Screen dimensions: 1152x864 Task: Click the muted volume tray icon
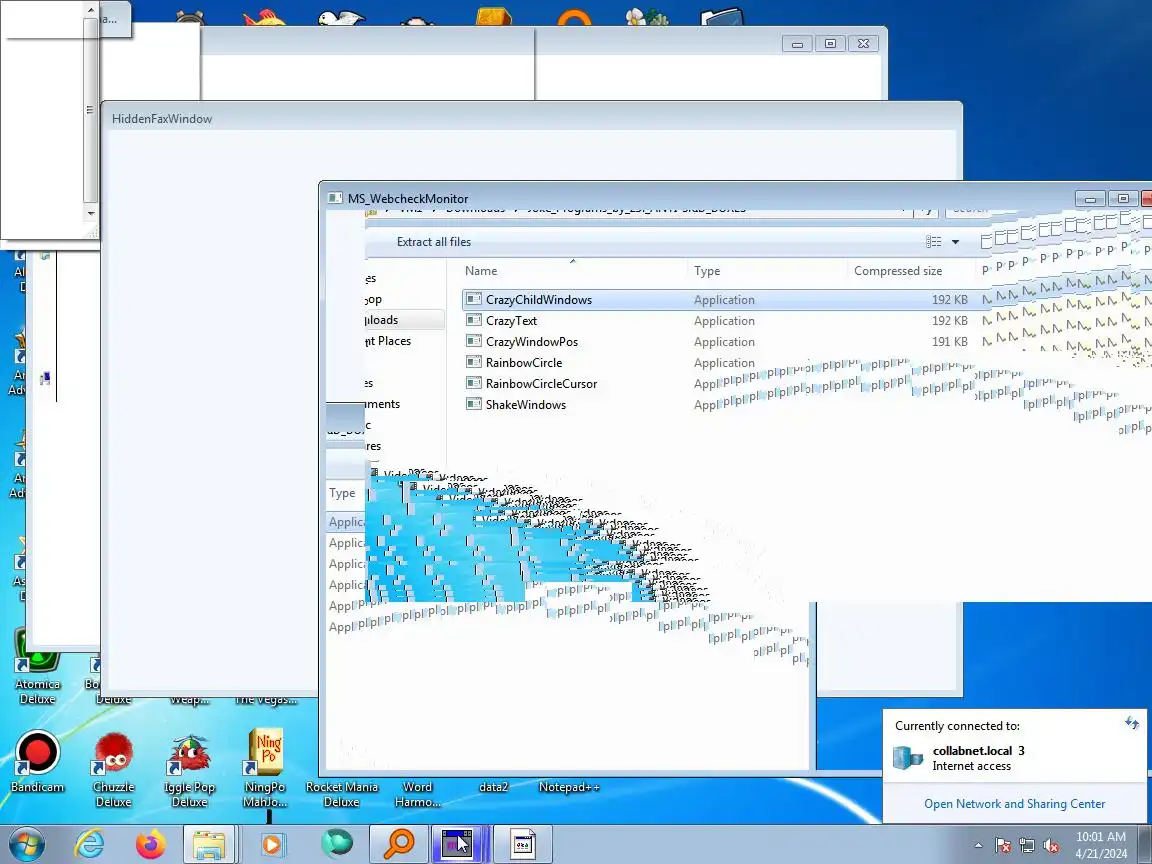pyautogui.click(x=1051, y=846)
